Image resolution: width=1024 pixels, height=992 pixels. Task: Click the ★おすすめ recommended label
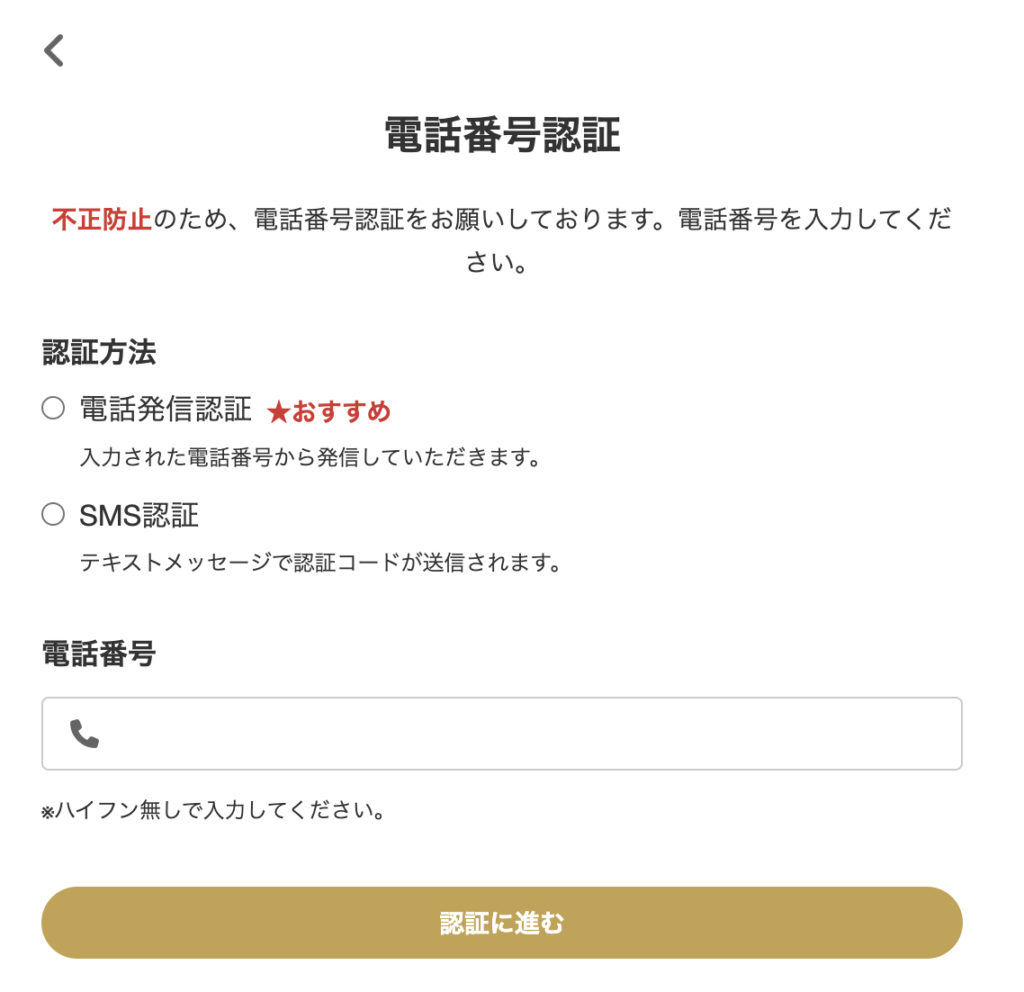[x=330, y=410]
